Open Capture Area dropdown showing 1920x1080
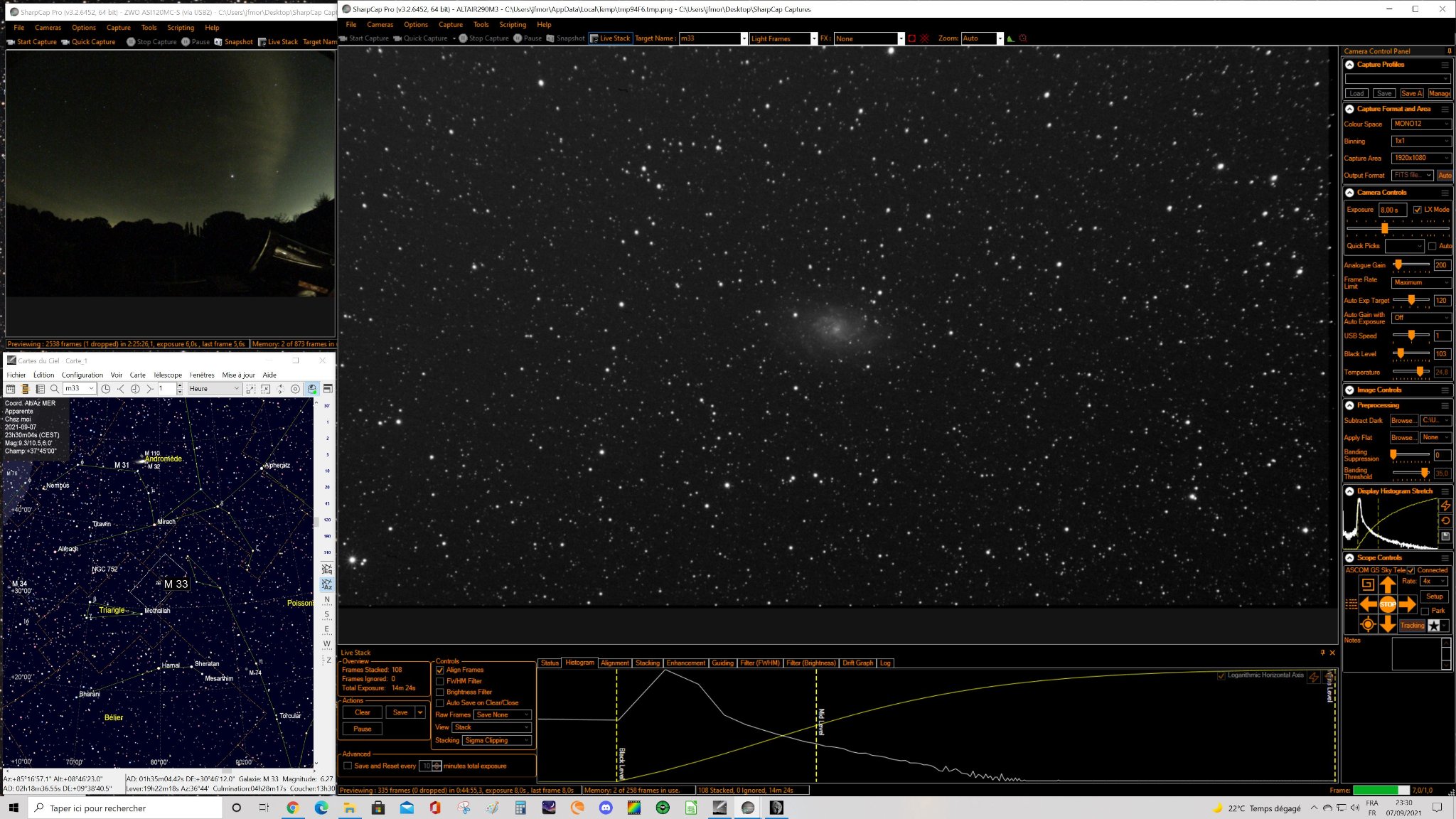The width and height of the screenshot is (1456, 819). tap(1420, 158)
